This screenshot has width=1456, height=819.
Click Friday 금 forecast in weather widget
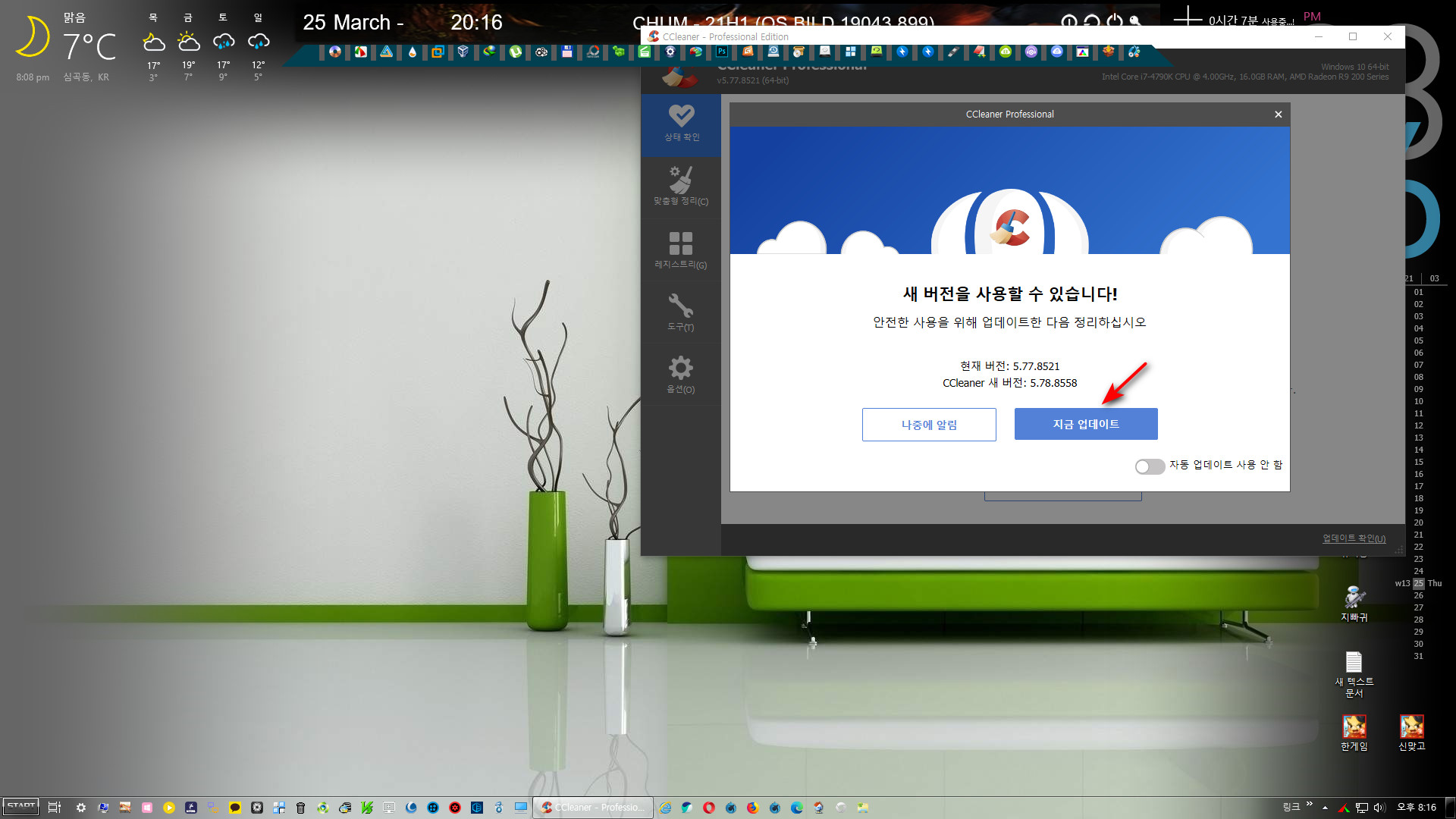[188, 45]
